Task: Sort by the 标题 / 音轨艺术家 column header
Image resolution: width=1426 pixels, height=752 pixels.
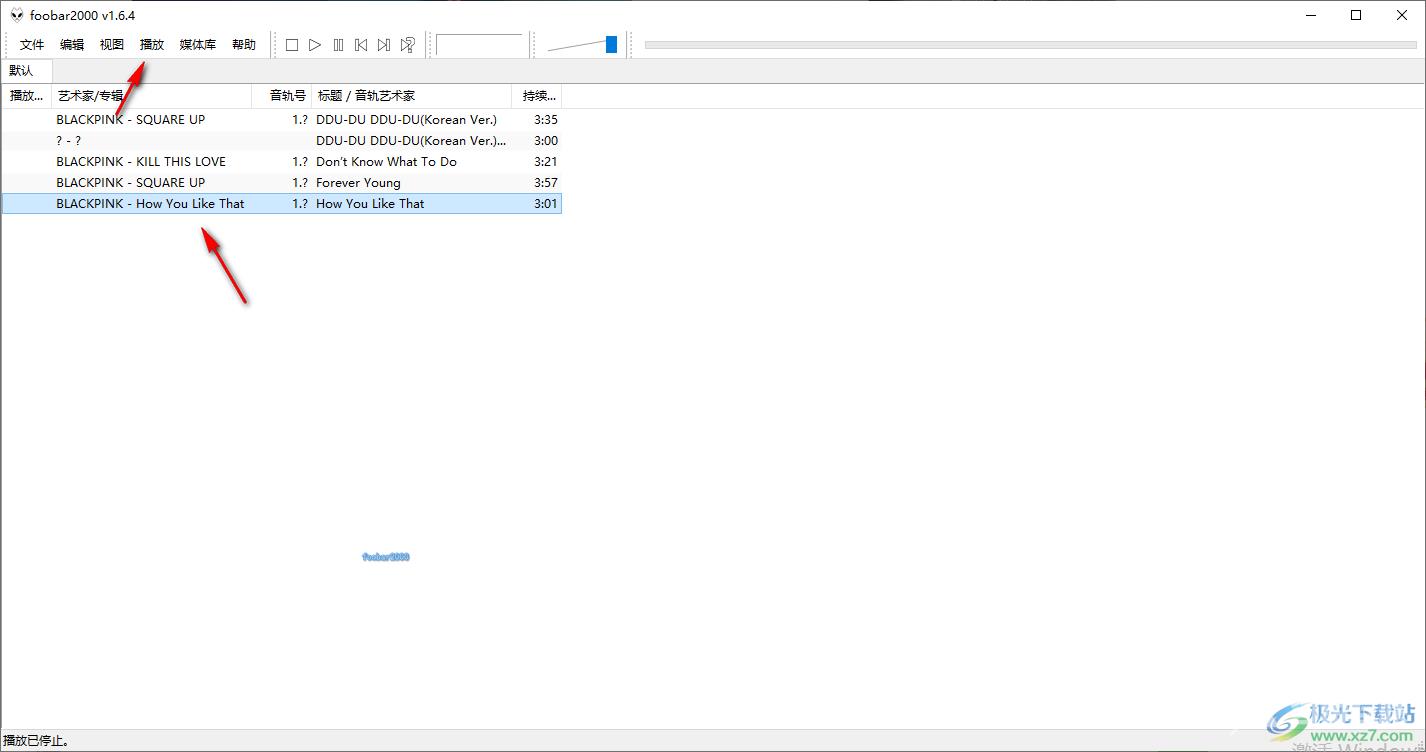Action: click(412, 96)
